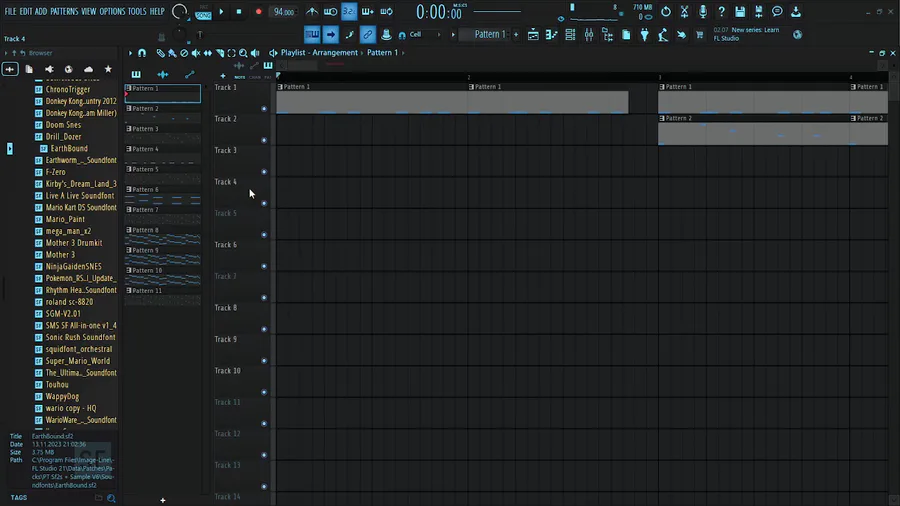
Task: Toggle the 3-2-1 countdown before recording
Action: pyautogui.click(x=349, y=11)
